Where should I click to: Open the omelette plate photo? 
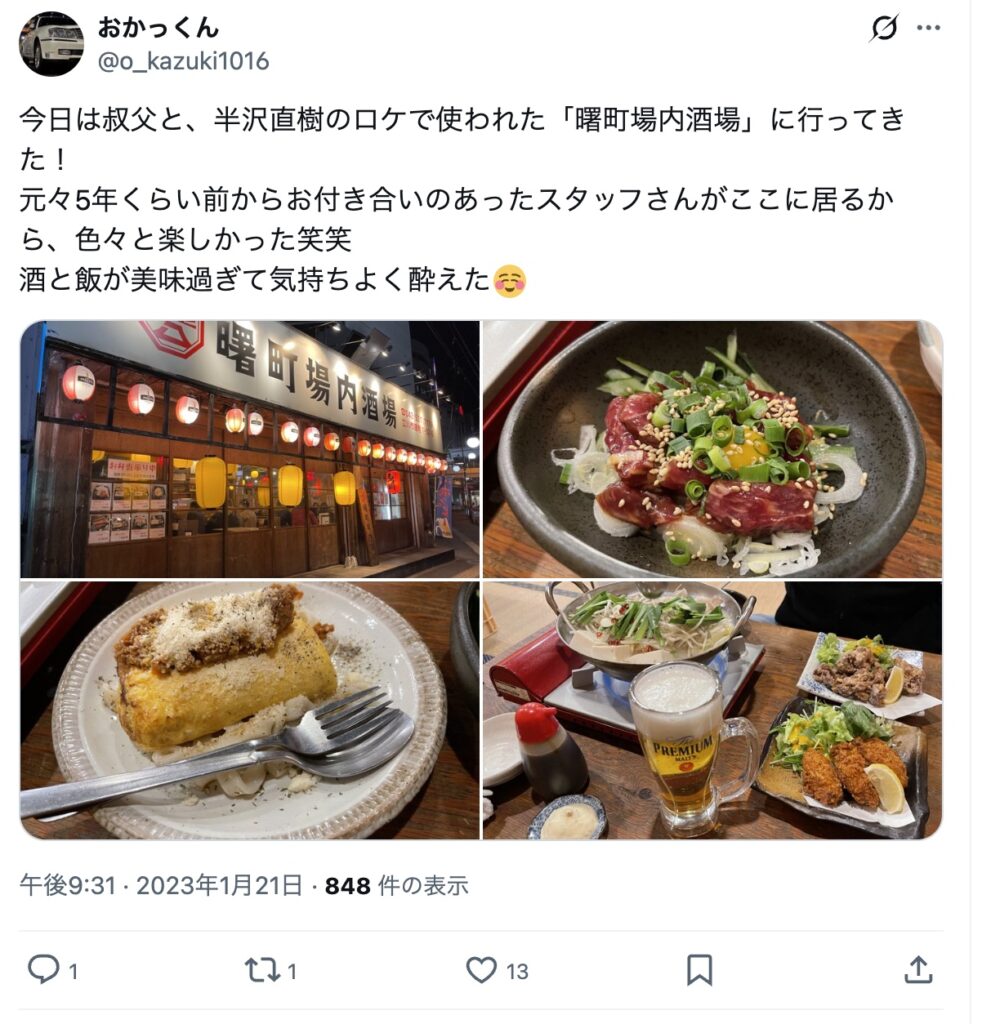point(250,711)
